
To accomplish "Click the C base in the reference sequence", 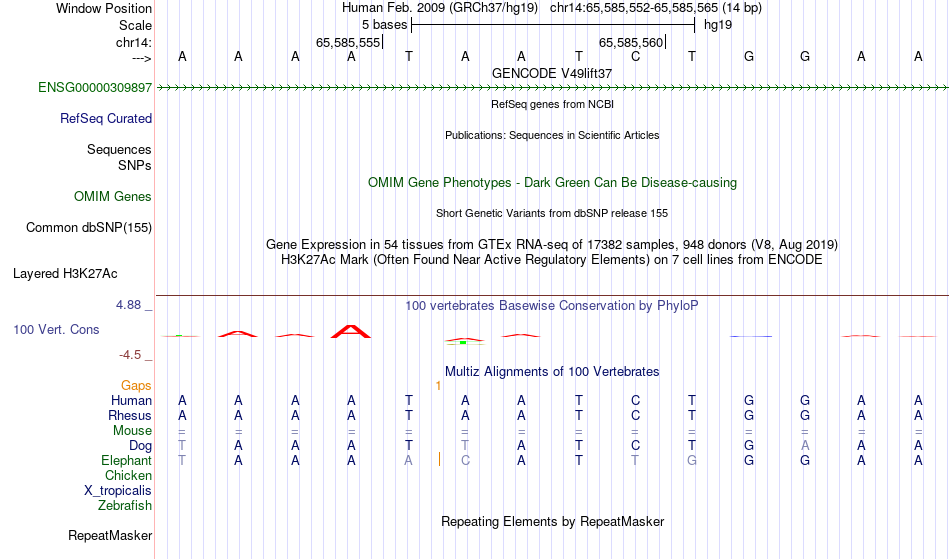I will tap(636, 56).
